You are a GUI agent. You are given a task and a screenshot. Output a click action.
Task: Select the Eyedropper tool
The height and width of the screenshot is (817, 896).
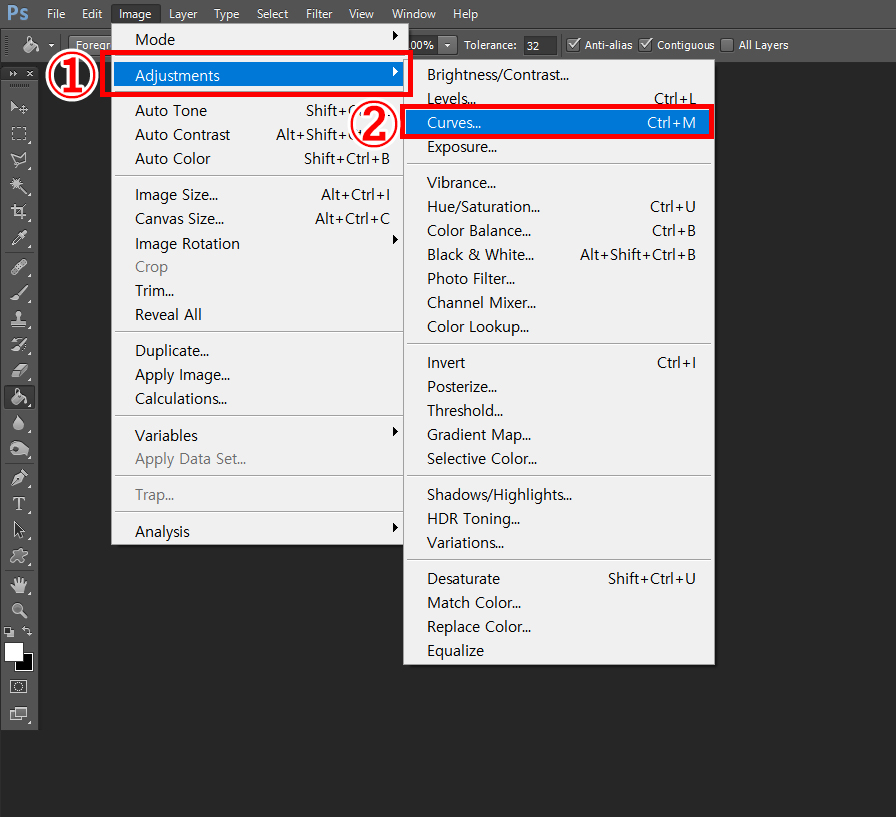(19, 238)
